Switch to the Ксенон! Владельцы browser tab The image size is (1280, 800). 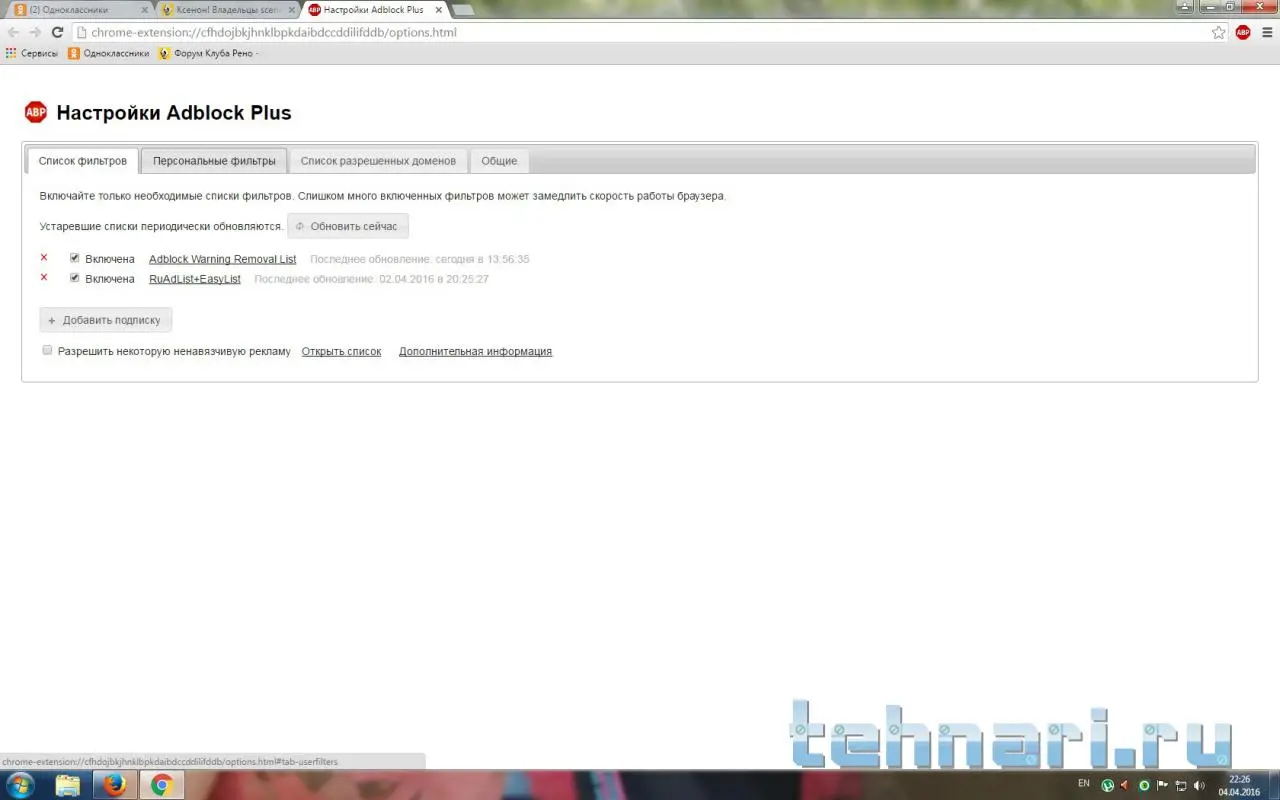pyautogui.click(x=227, y=10)
